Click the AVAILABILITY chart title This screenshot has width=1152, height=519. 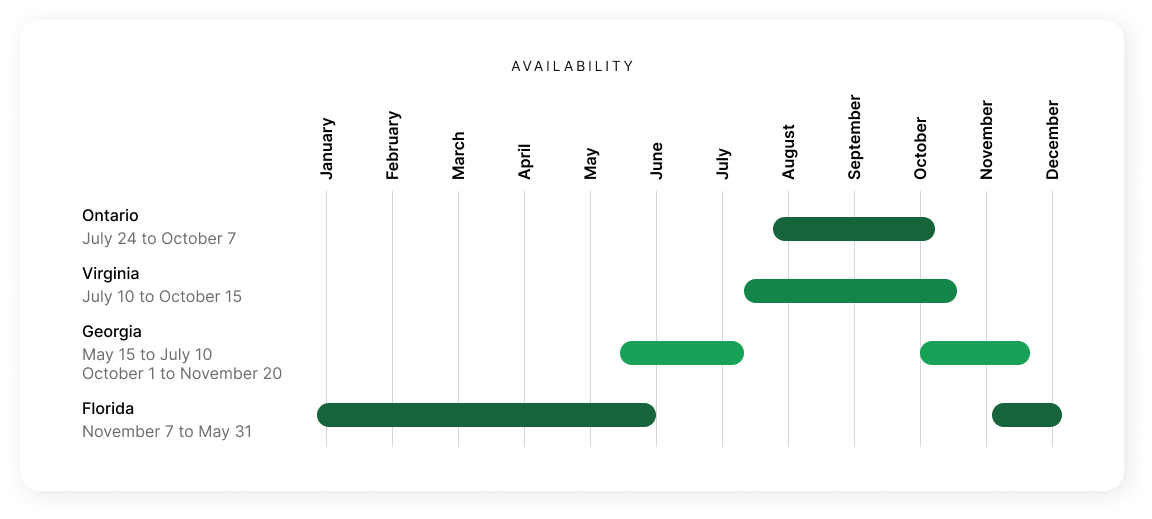coord(573,67)
